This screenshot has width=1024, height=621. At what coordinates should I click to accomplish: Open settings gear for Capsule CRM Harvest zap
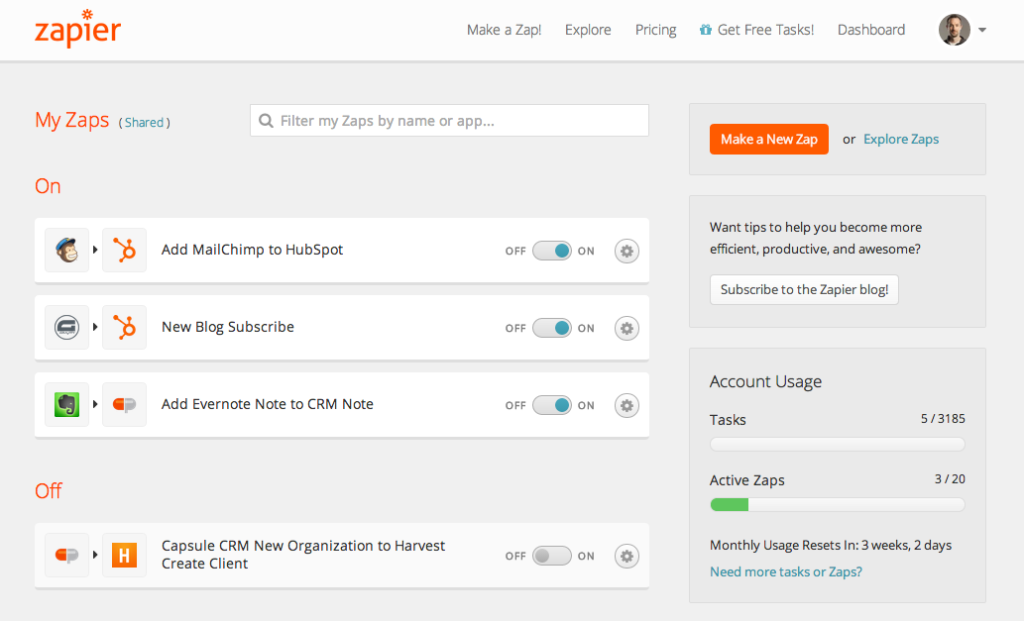pos(626,556)
